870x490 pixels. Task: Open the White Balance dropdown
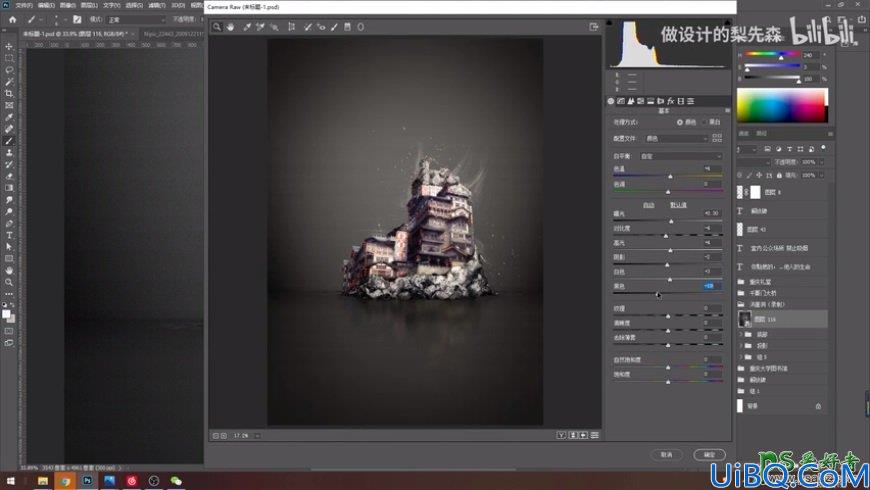click(681, 156)
